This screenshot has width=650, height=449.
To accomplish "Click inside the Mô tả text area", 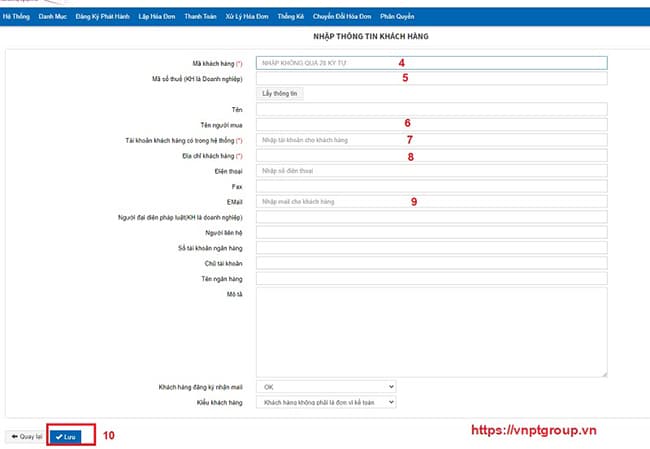I will click(x=431, y=332).
